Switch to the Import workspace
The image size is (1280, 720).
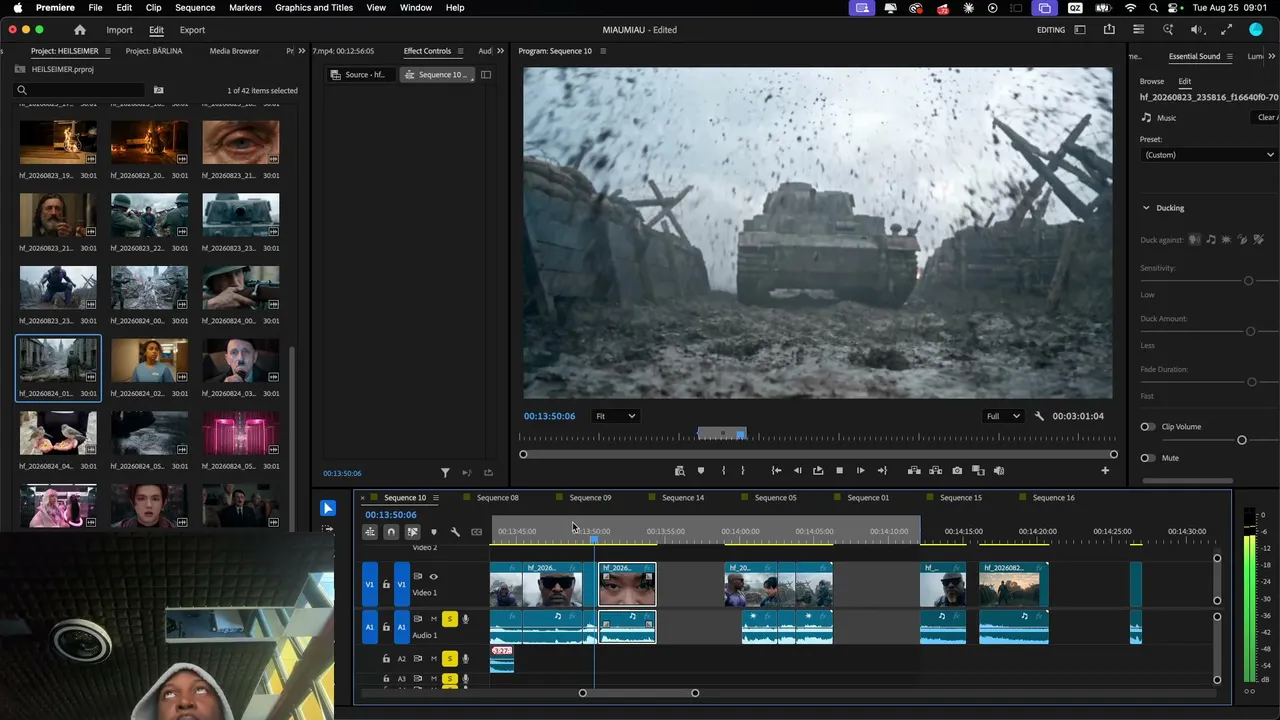[x=119, y=30]
